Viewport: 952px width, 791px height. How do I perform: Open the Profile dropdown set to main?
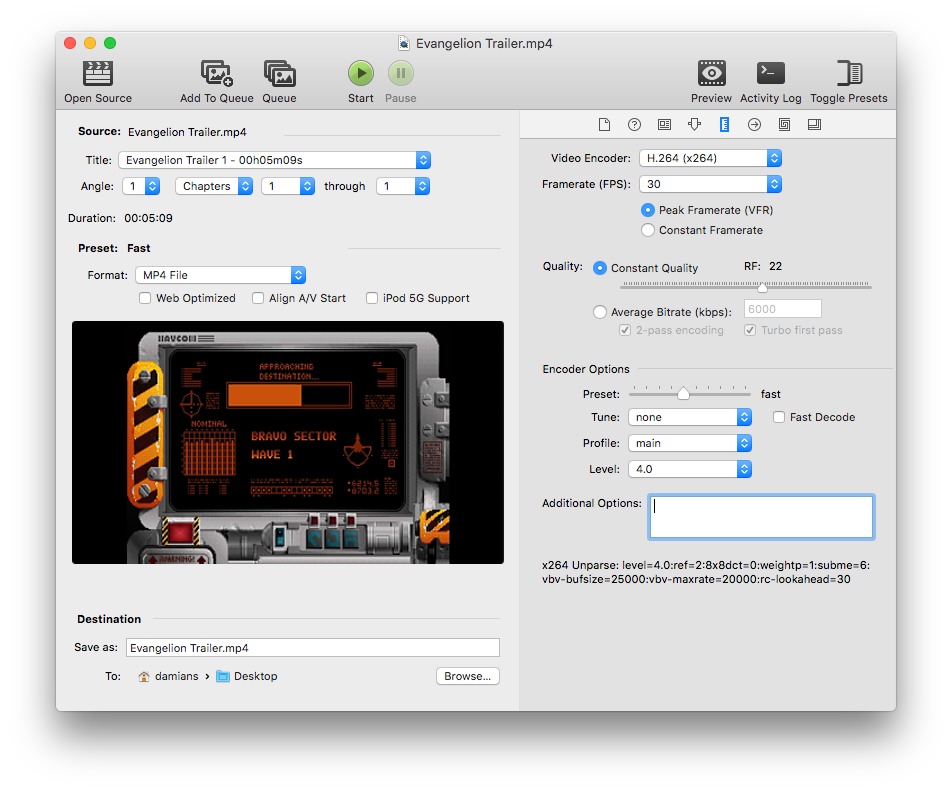pos(690,443)
